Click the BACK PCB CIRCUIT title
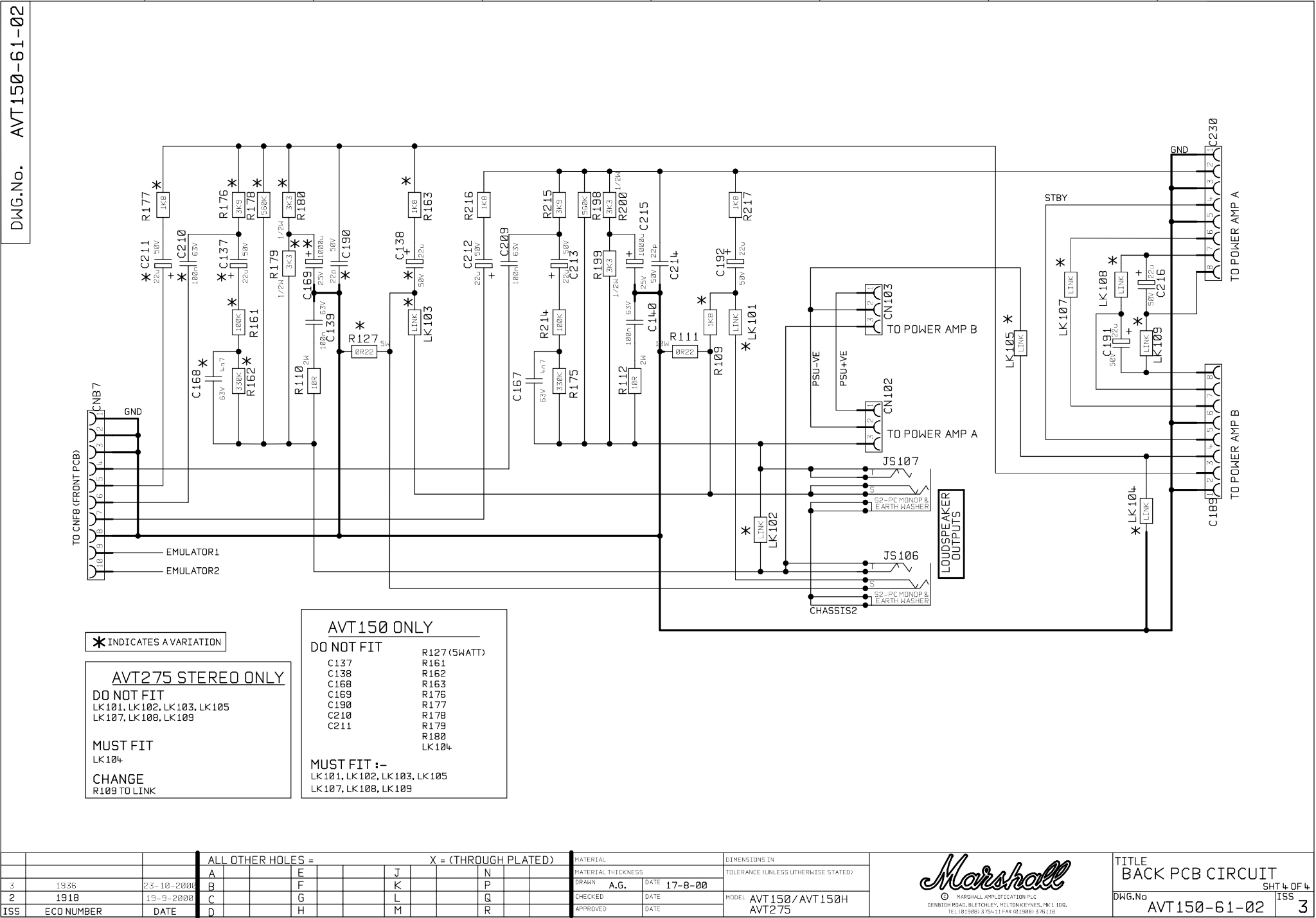The width and height of the screenshot is (1316, 918). tap(1199, 874)
